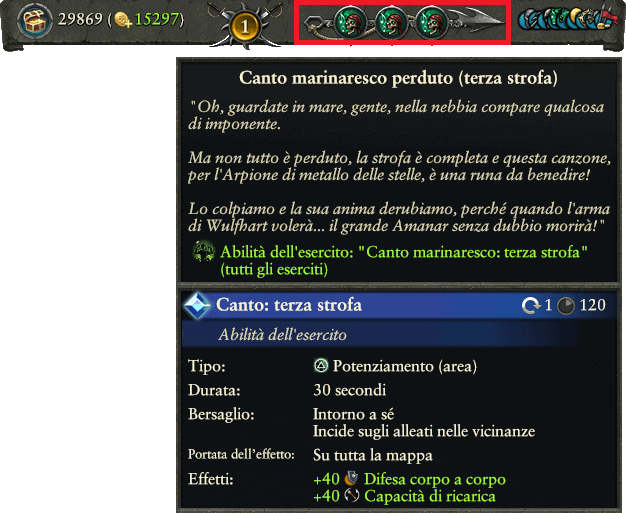Click the turn counter badge showing 1
This screenshot has height=513, width=626.
click(x=244, y=26)
